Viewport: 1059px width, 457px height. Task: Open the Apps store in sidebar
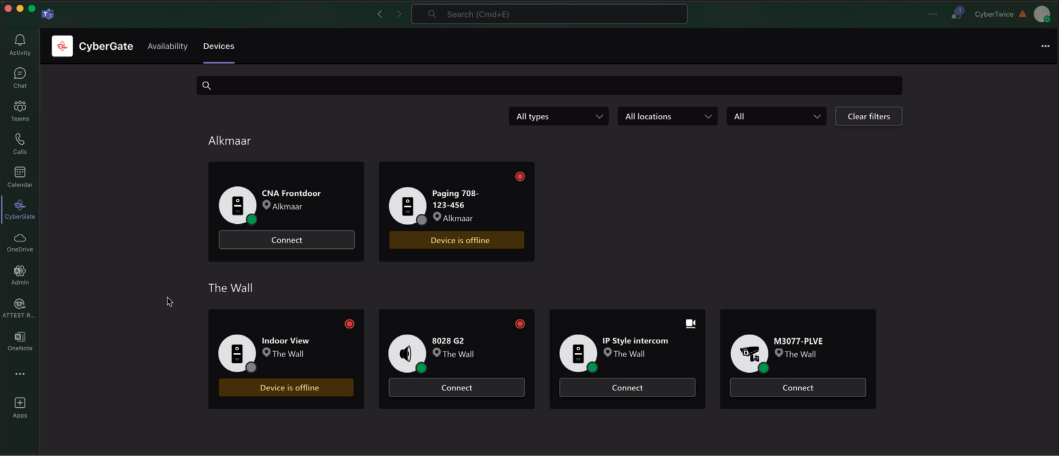pos(20,408)
